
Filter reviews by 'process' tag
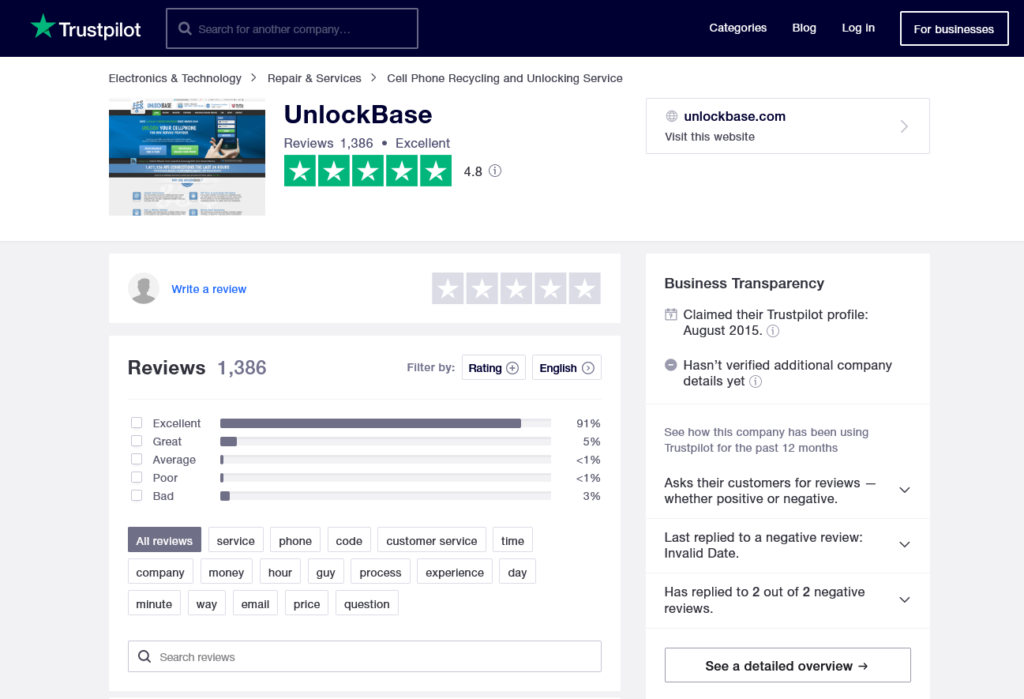tap(381, 572)
